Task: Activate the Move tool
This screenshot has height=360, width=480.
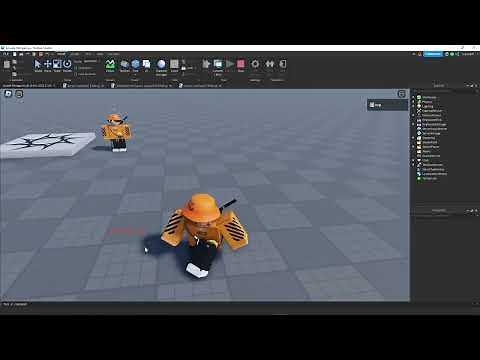Action: tap(47, 65)
